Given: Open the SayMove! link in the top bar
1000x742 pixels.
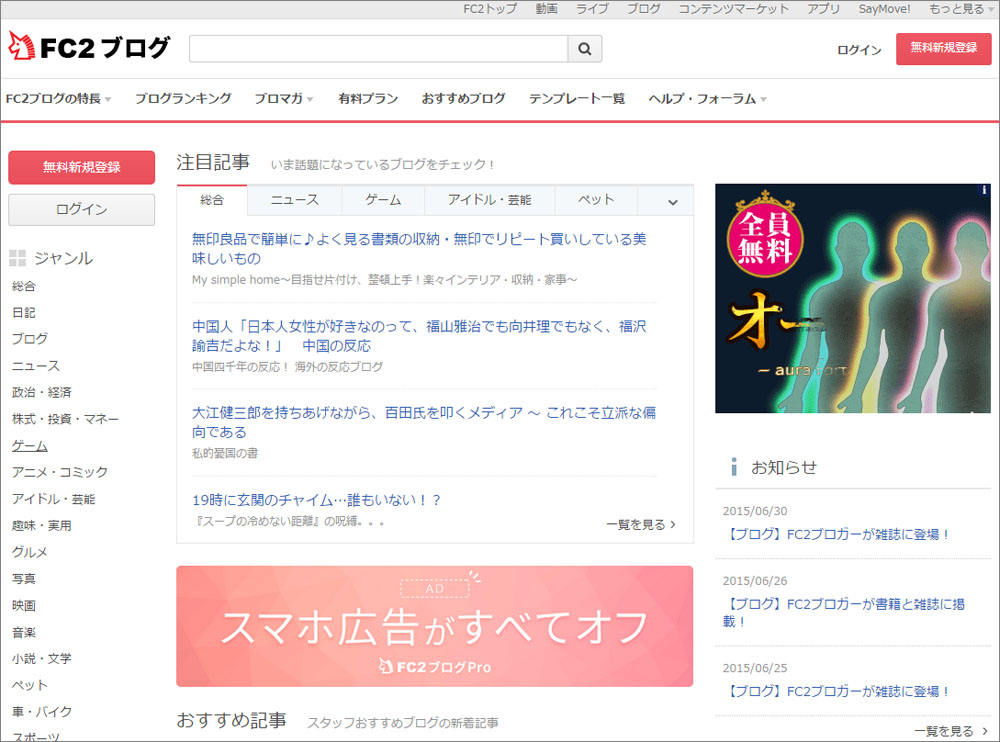Looking at the screenshot, I should (x=885, y=9).
